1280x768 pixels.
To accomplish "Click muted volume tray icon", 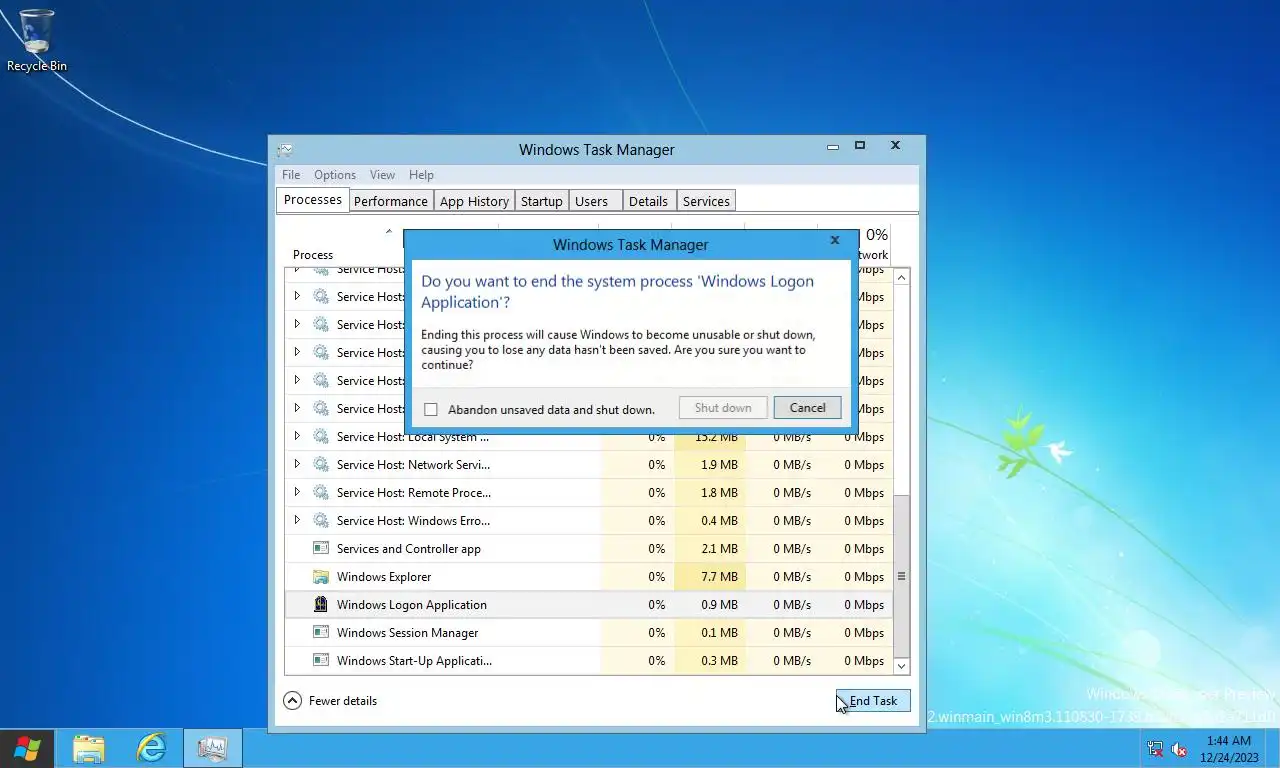I will [1179, 749].
